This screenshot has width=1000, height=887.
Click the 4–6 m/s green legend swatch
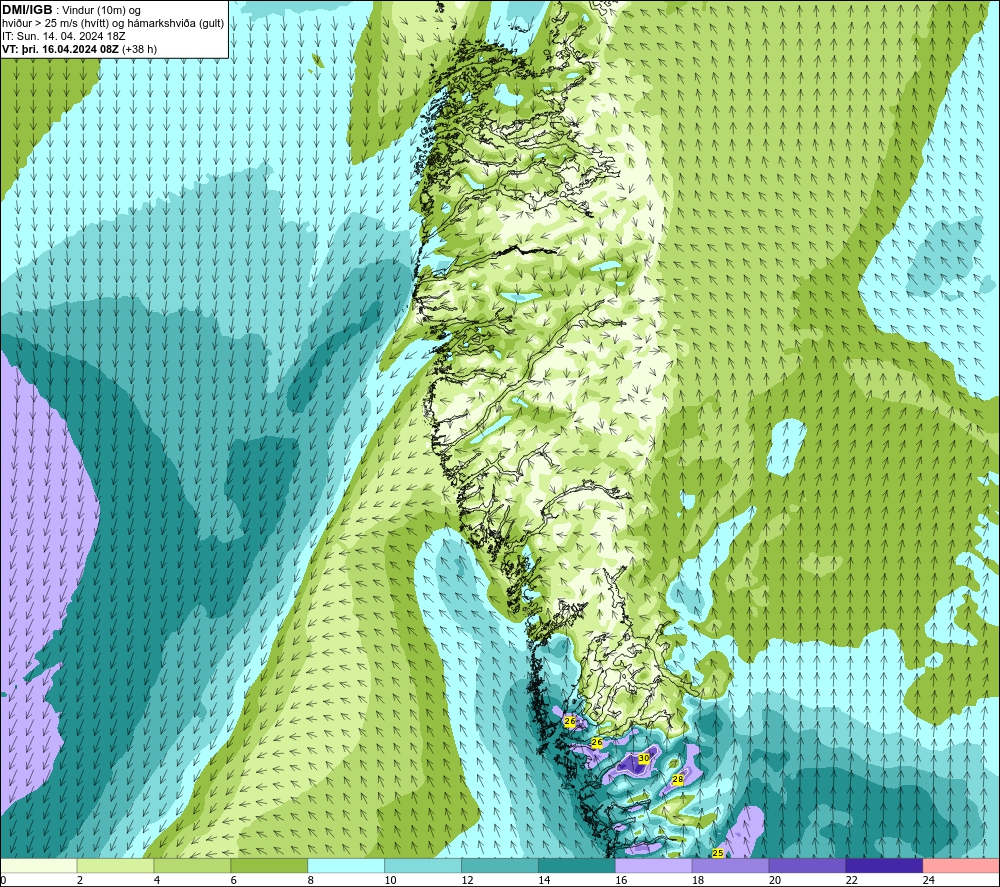pyautogui.click(x=192, y=865)
